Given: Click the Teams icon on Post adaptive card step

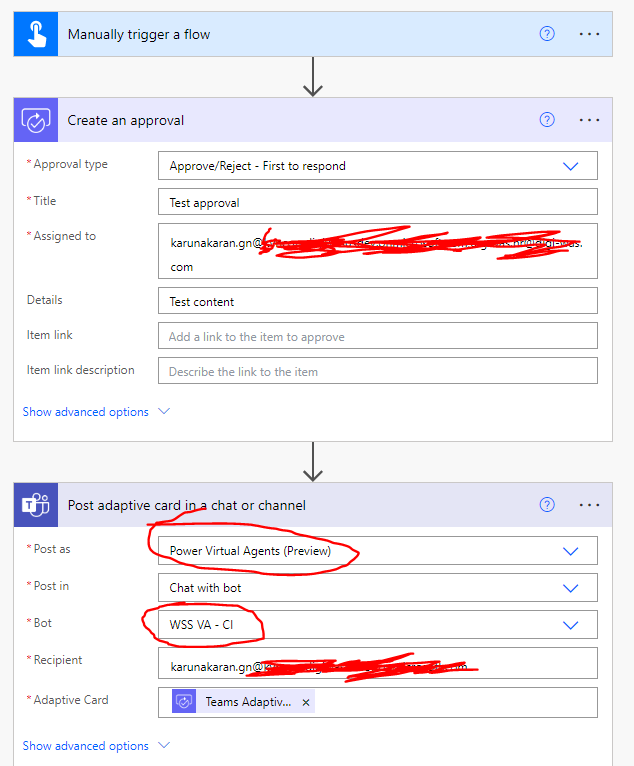Looking at the screenshot, I should 36,505.
